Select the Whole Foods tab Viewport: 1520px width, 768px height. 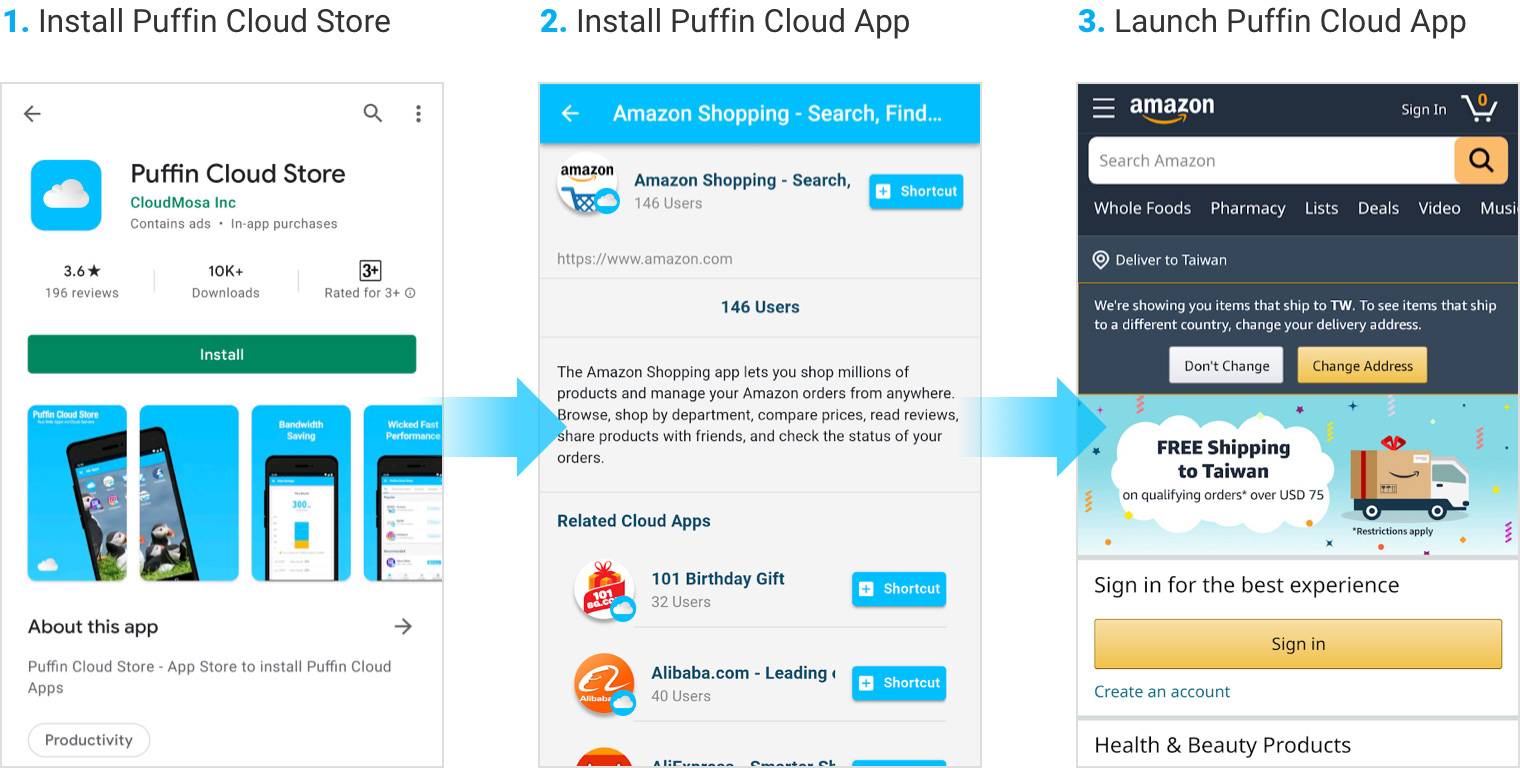pos(1142,208)
